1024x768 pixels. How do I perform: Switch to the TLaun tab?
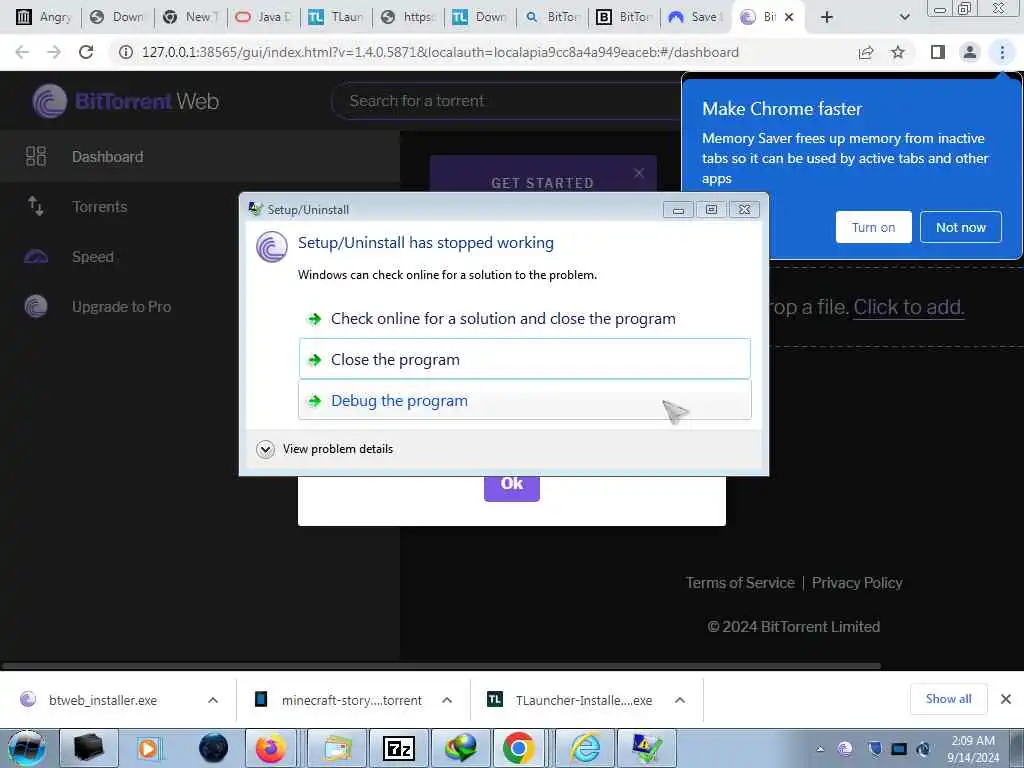[x=336, y=17]
